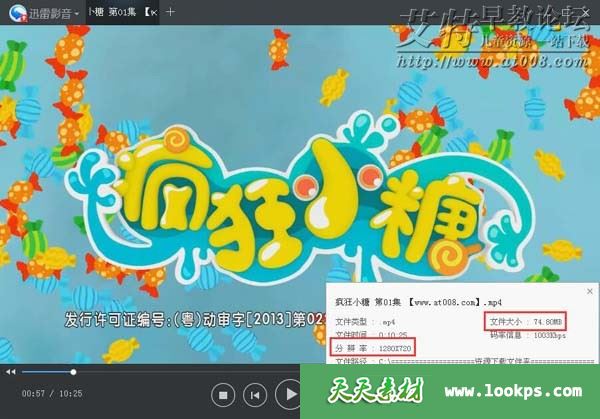The image size is (600, 419).
Task: Add a new tab with plus icon
Action: coord(170,12)
